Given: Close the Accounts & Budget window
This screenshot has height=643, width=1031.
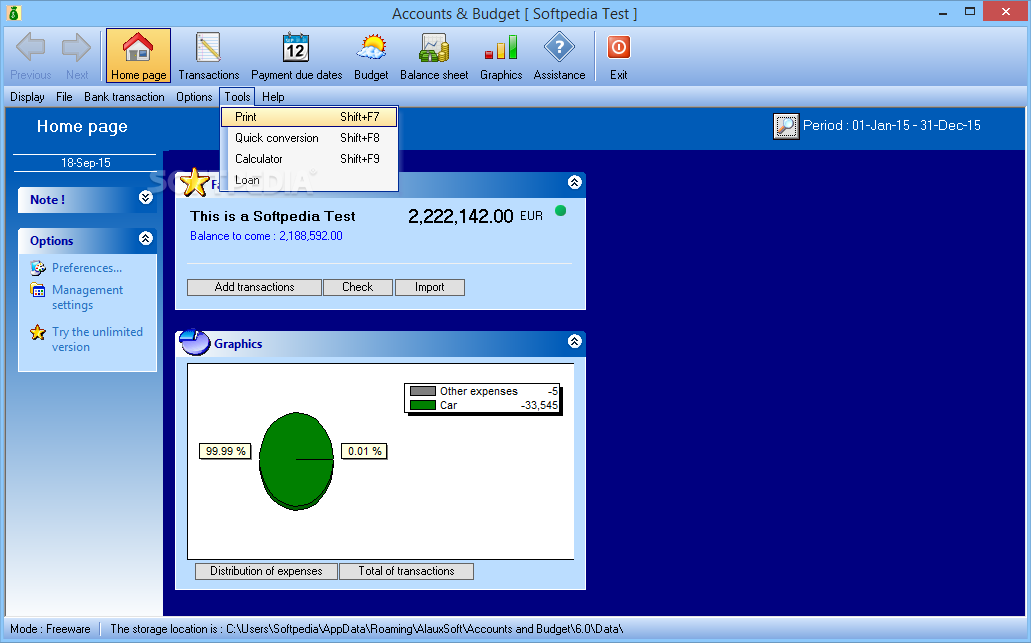Looking at the screenshot, I should 1005,11.
